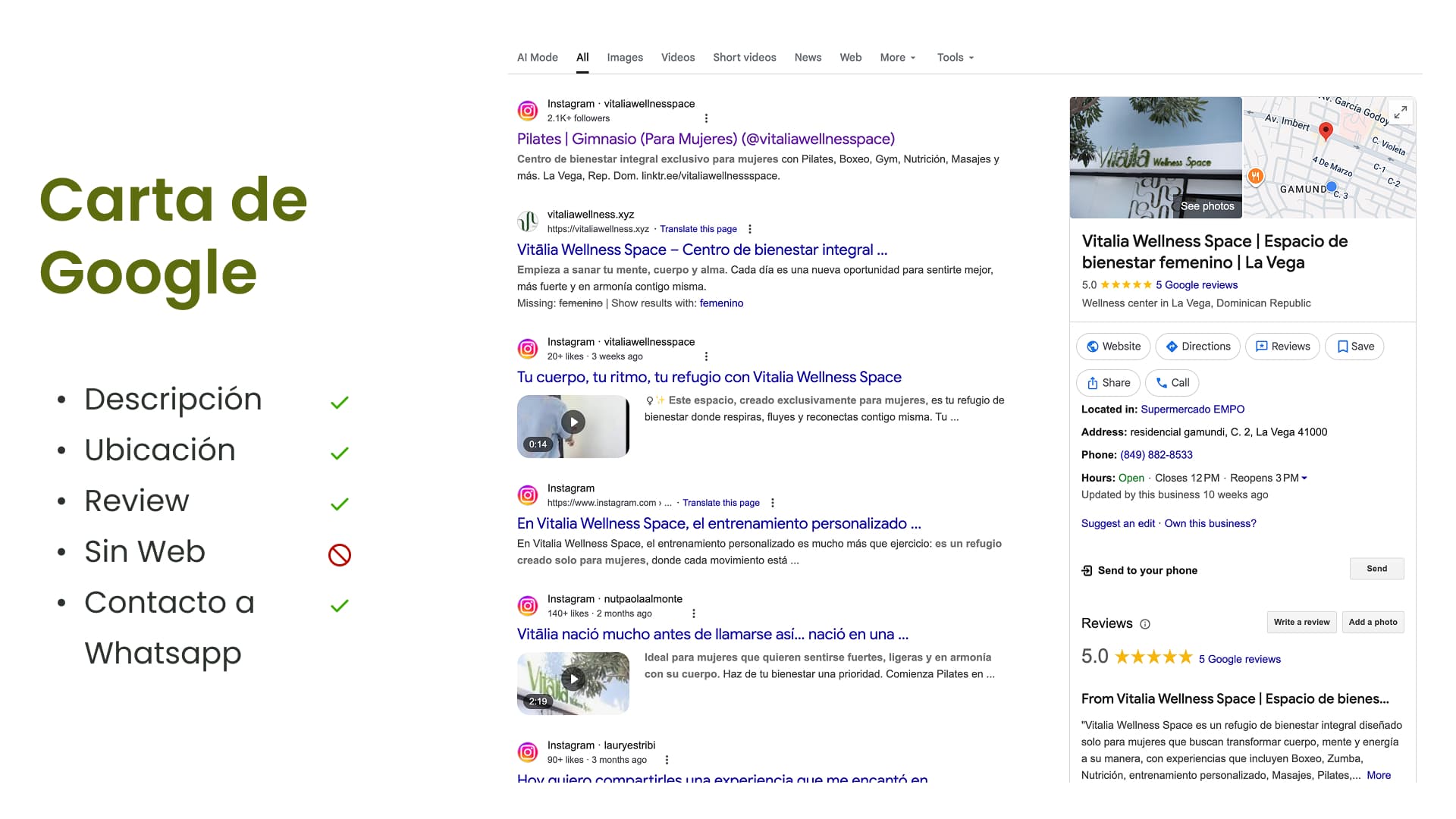
Task: Call the business with the Call button
Action: [x=1172, y=383]
